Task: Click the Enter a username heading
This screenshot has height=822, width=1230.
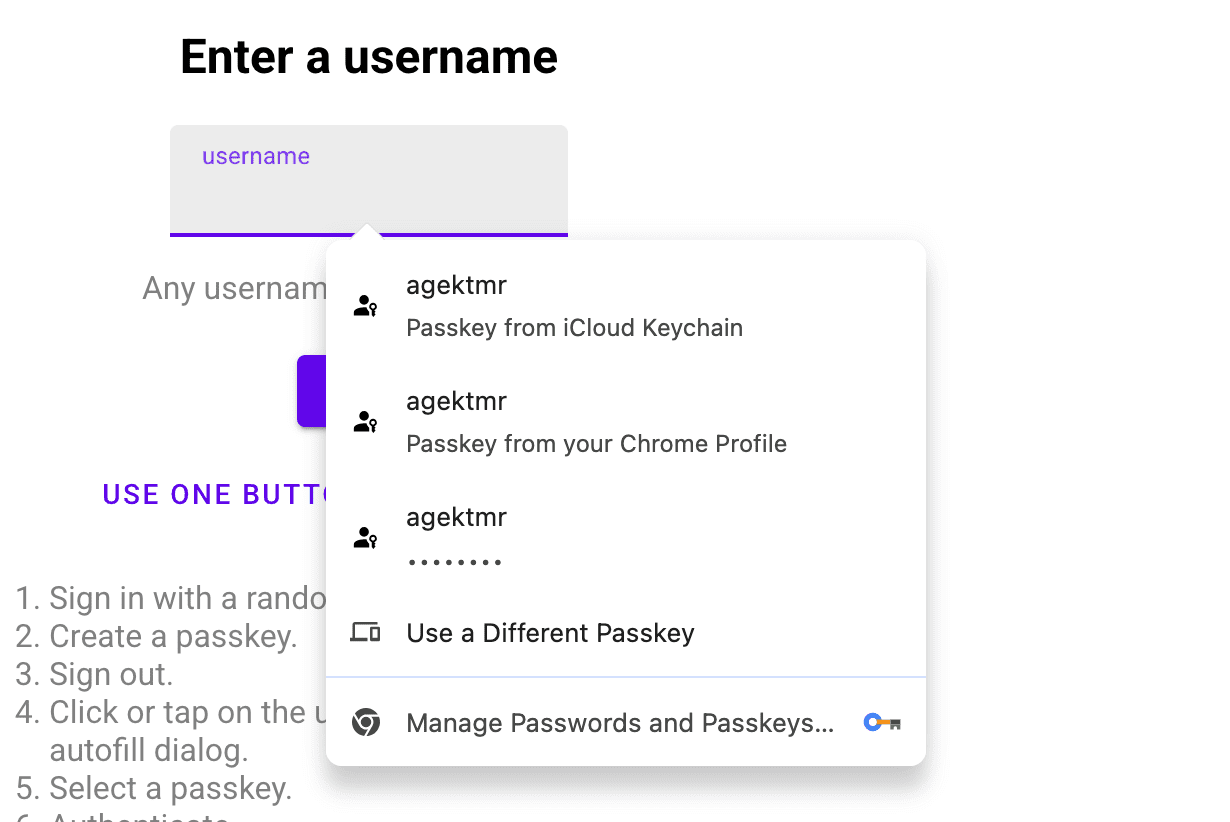Action: (368, 57)
